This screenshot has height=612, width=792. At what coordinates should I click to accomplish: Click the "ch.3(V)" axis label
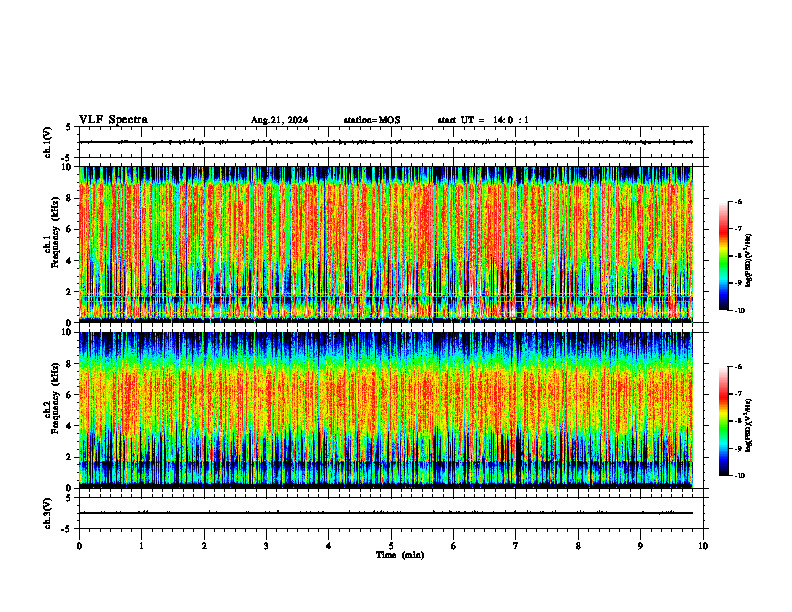[48, 513]
